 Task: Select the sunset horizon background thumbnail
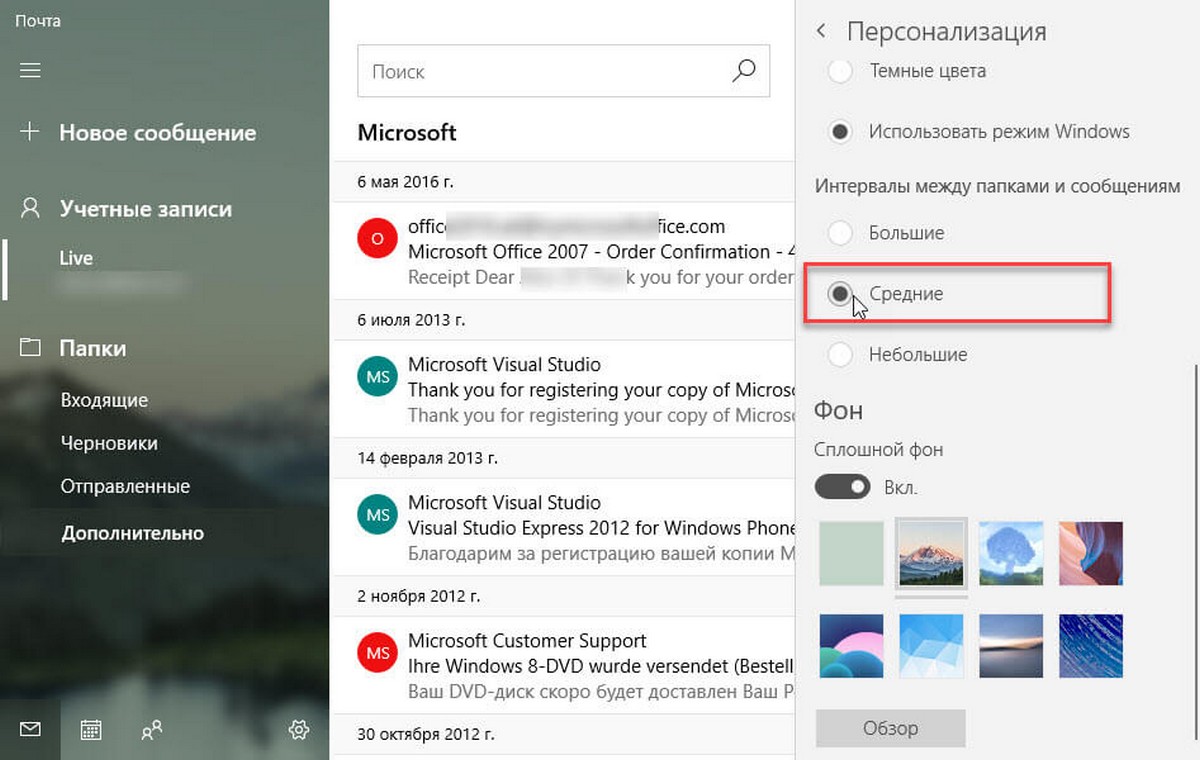[1011, 647]
